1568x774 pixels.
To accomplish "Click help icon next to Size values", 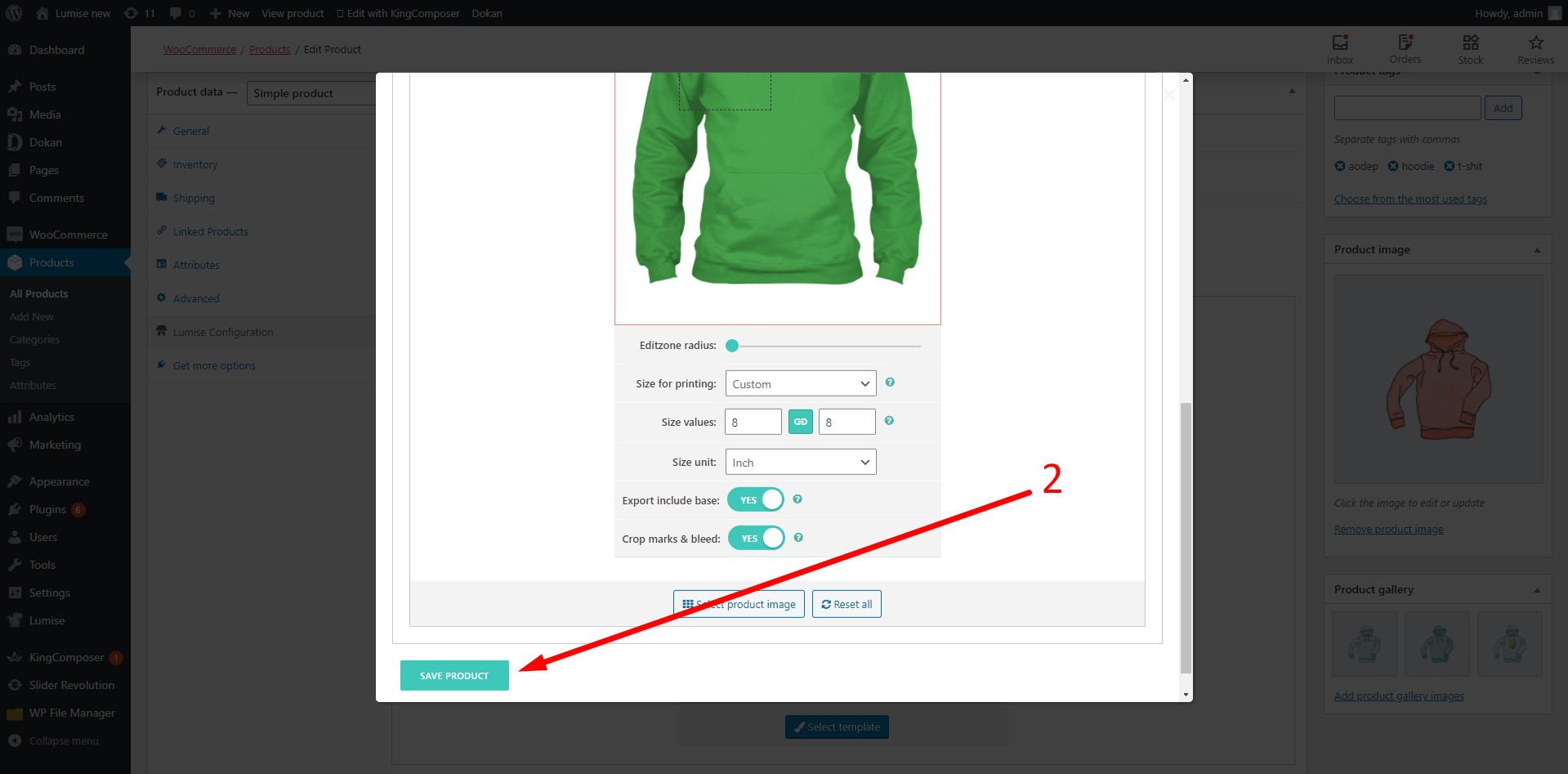I will (889, 420).
